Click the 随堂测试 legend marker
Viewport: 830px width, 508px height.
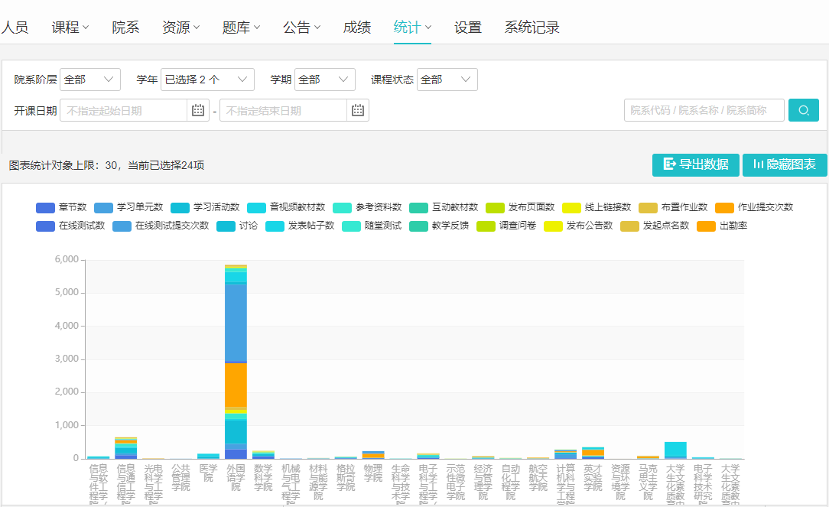[351, 226]
